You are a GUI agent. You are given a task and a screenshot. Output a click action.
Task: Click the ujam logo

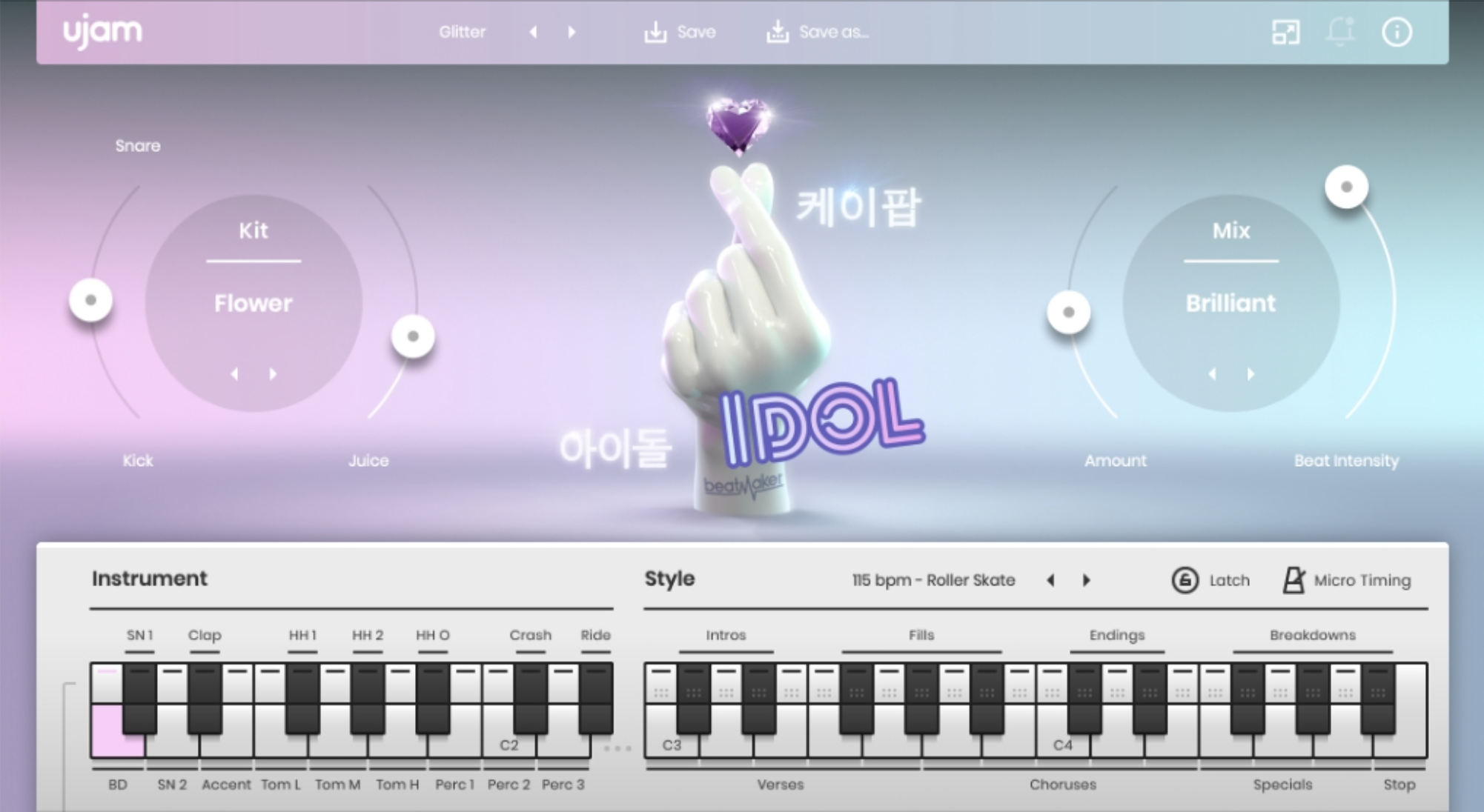tap(102, 33)
